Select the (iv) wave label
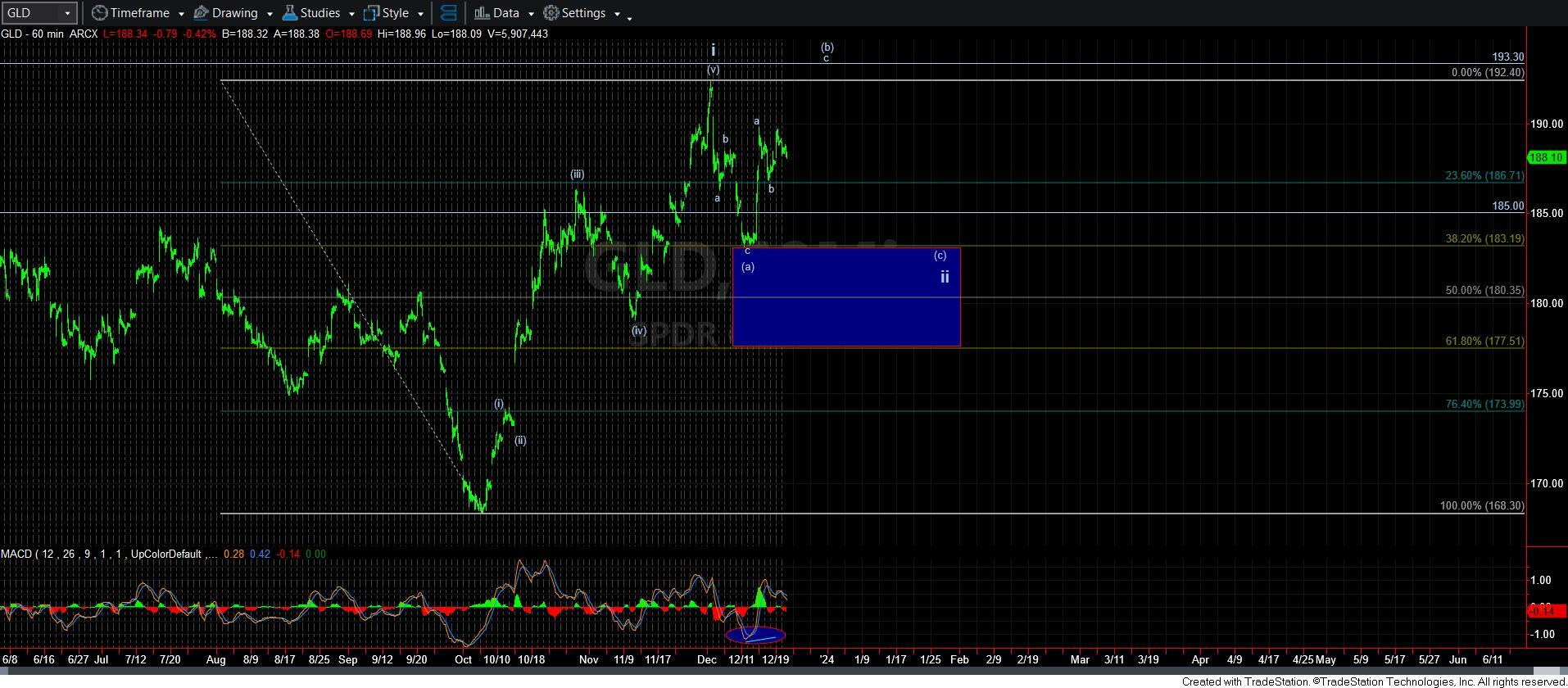This screenshot has width=1568, height=688. (x=639, y=331)
